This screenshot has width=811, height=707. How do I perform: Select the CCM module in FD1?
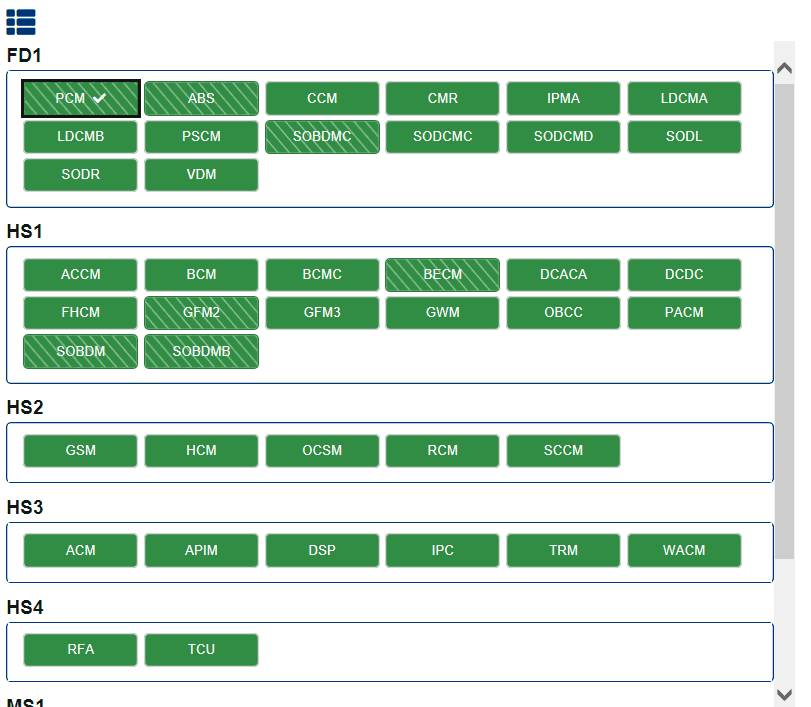tap(322, 98)
